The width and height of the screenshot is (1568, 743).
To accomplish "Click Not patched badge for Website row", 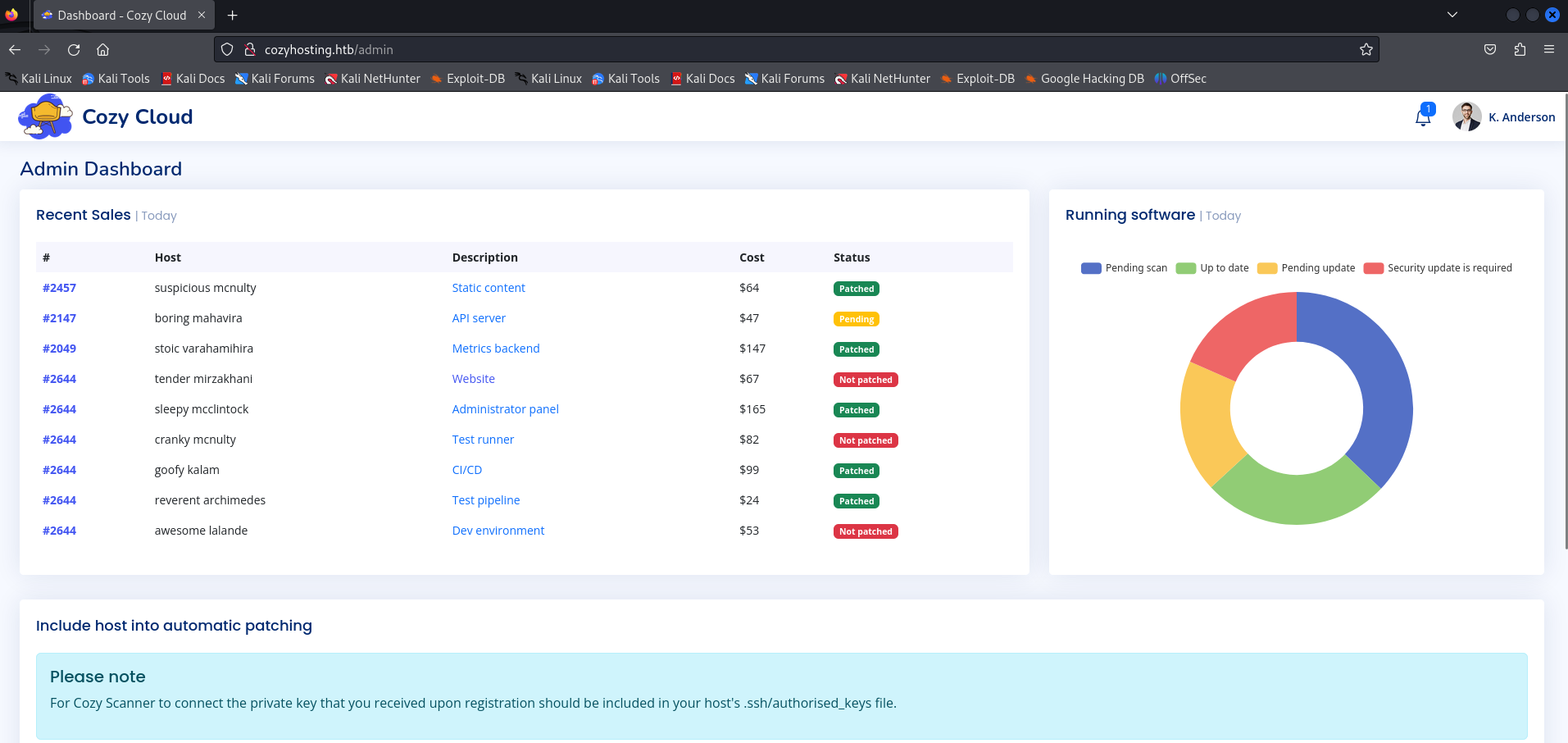I will click(x=866, y=380).
